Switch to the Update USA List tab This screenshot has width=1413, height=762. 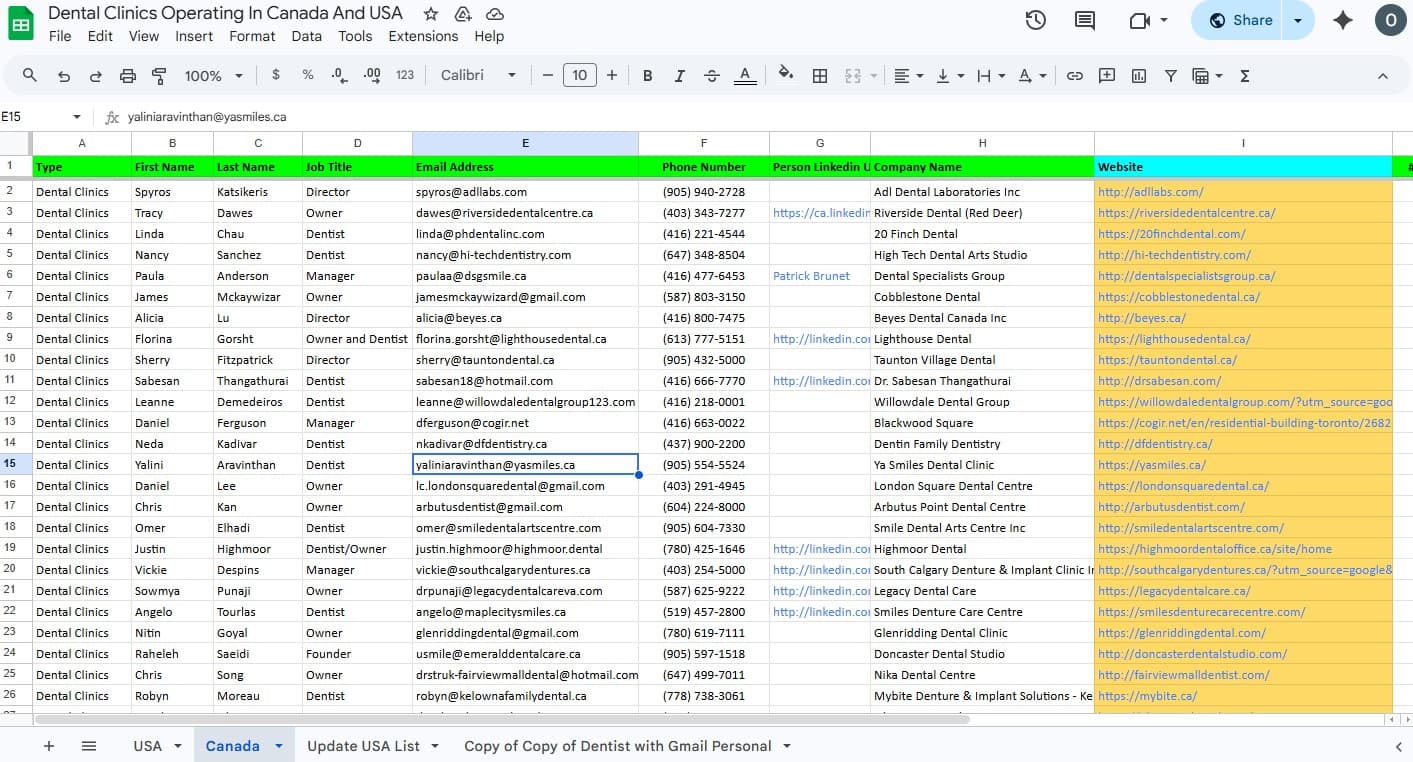[363, 746]
